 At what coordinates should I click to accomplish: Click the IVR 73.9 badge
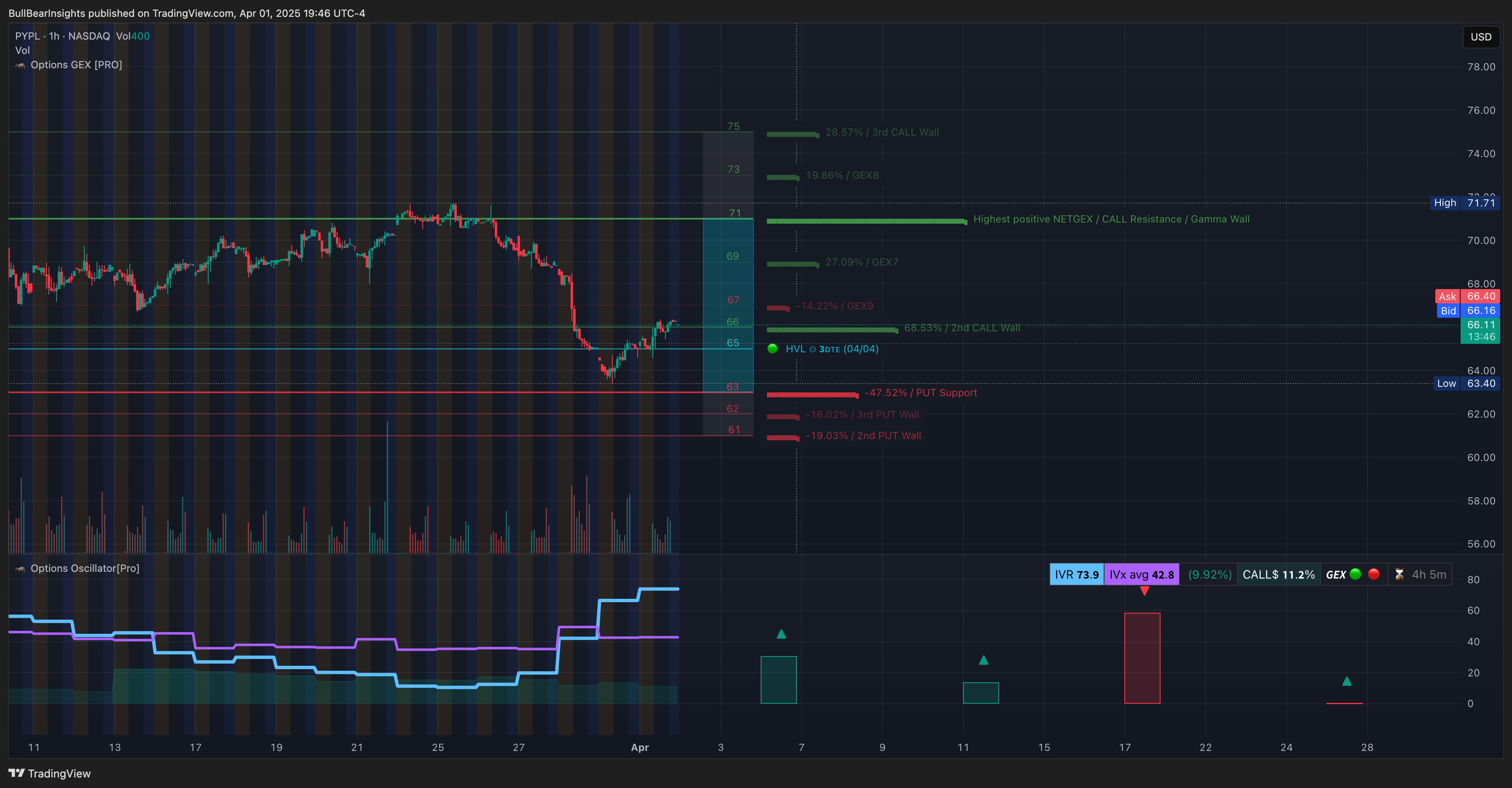click(1076, 574)
